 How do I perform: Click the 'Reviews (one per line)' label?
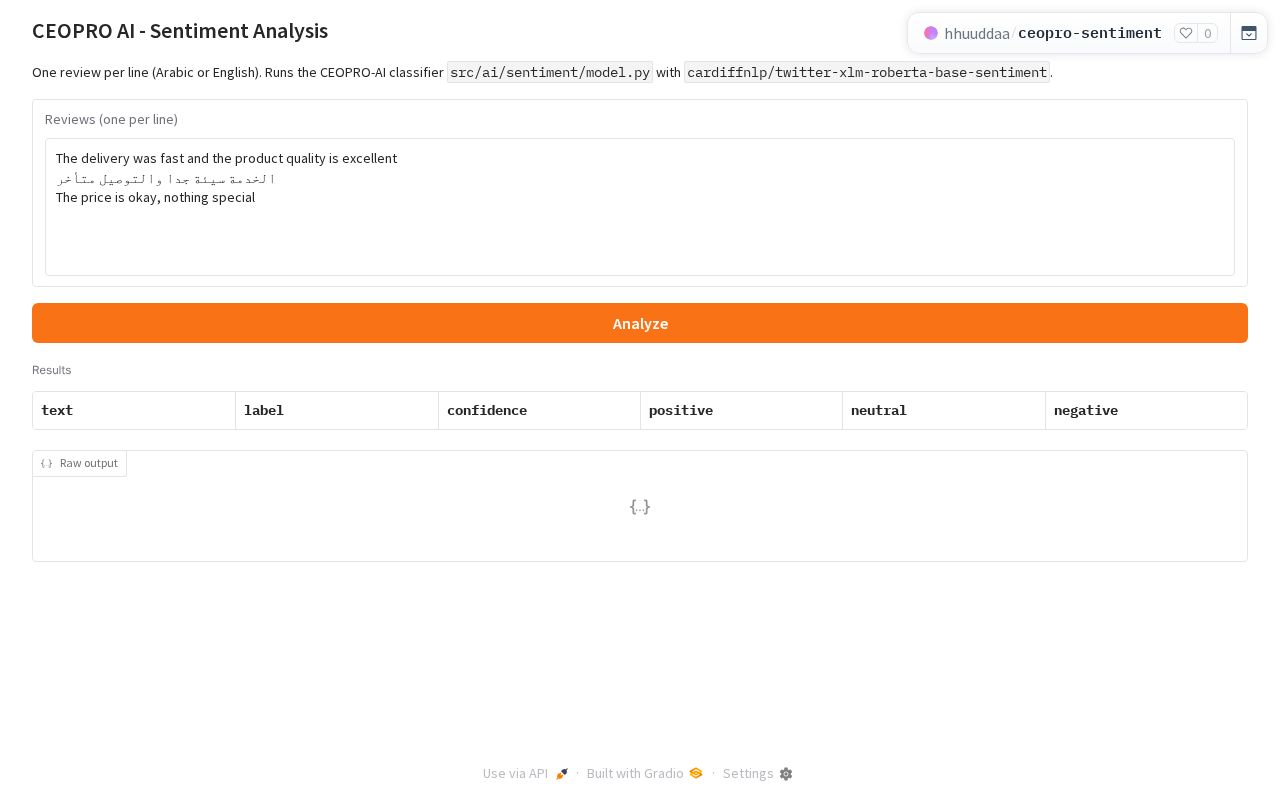coord(111,120)
